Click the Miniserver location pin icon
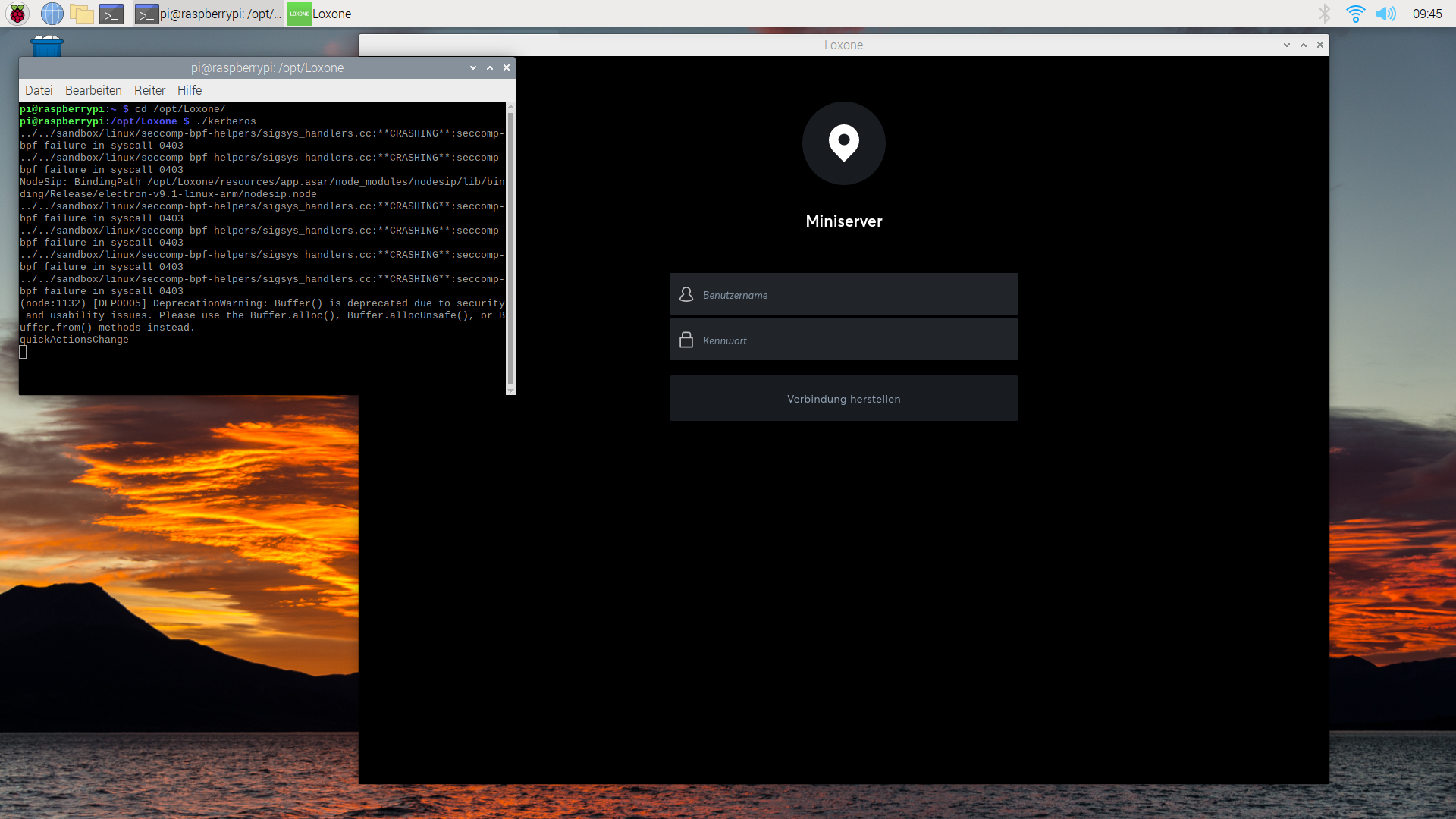This screenshot has height=819, width=1456. [x=843, y=143]
